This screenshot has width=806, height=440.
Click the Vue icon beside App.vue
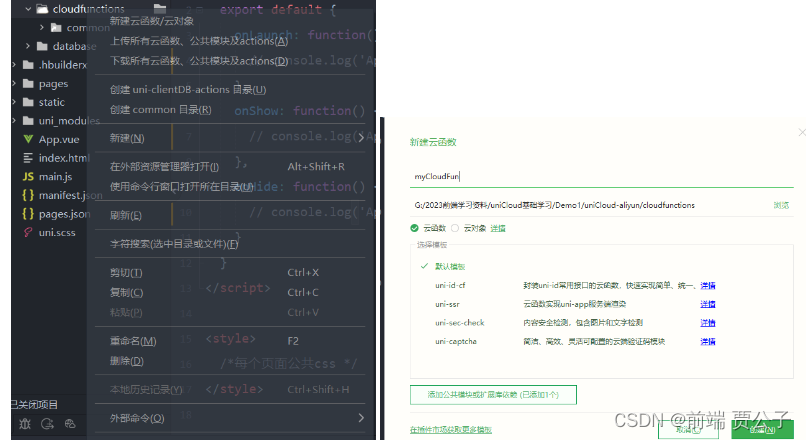pyautogui.click(x=28, y=139)
